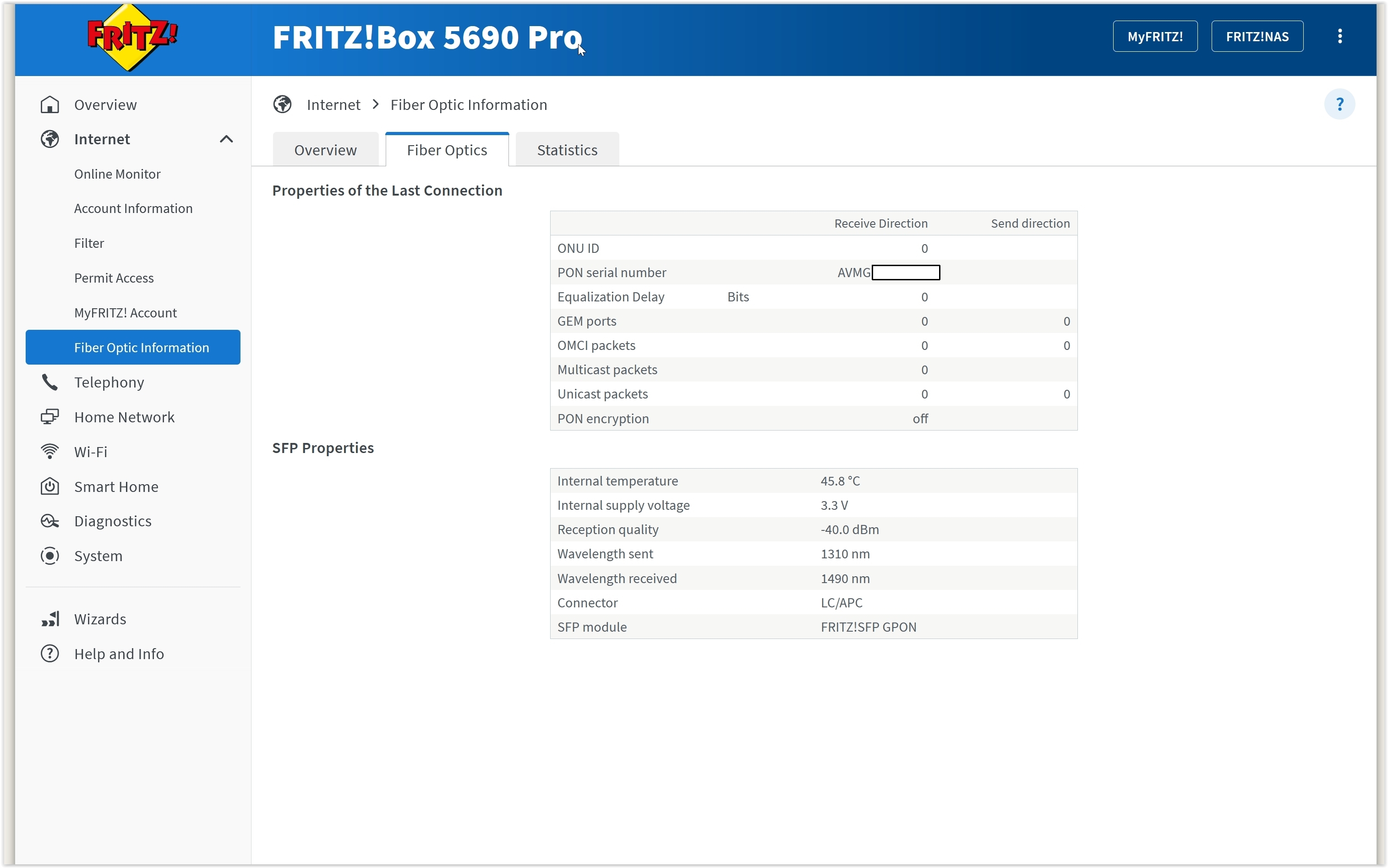Click the PON encryption value 'off'

coord(920,419)
